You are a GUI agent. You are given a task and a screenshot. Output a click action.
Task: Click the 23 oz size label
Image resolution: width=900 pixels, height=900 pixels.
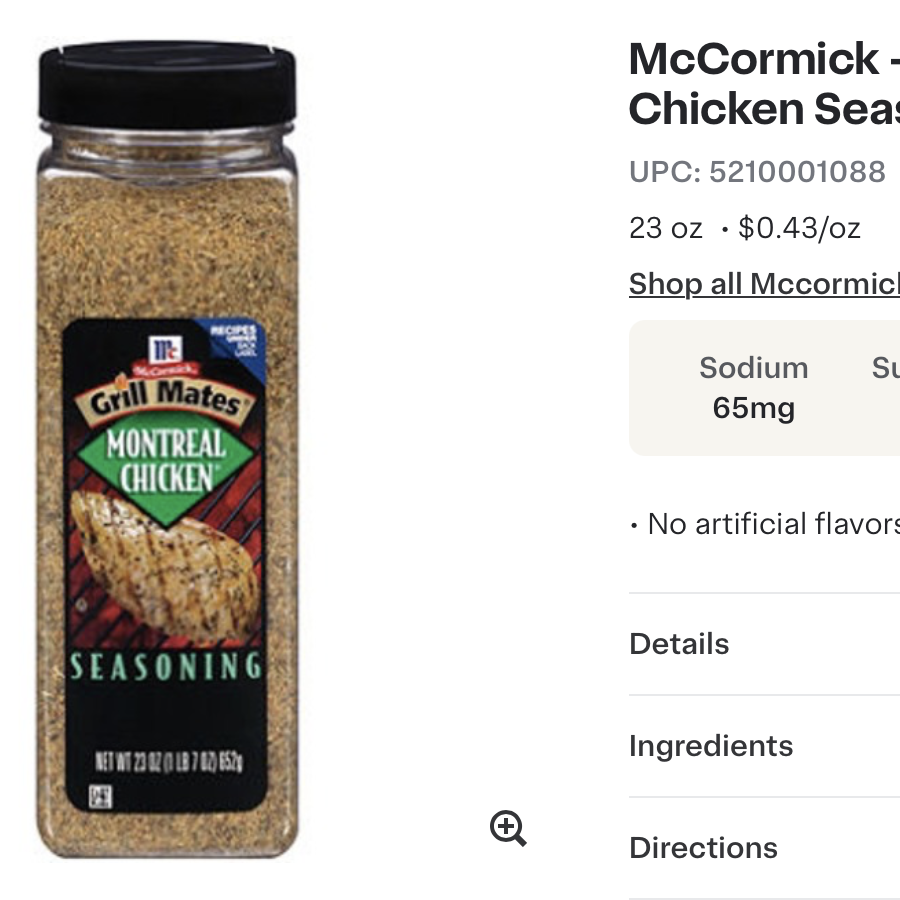664,227
